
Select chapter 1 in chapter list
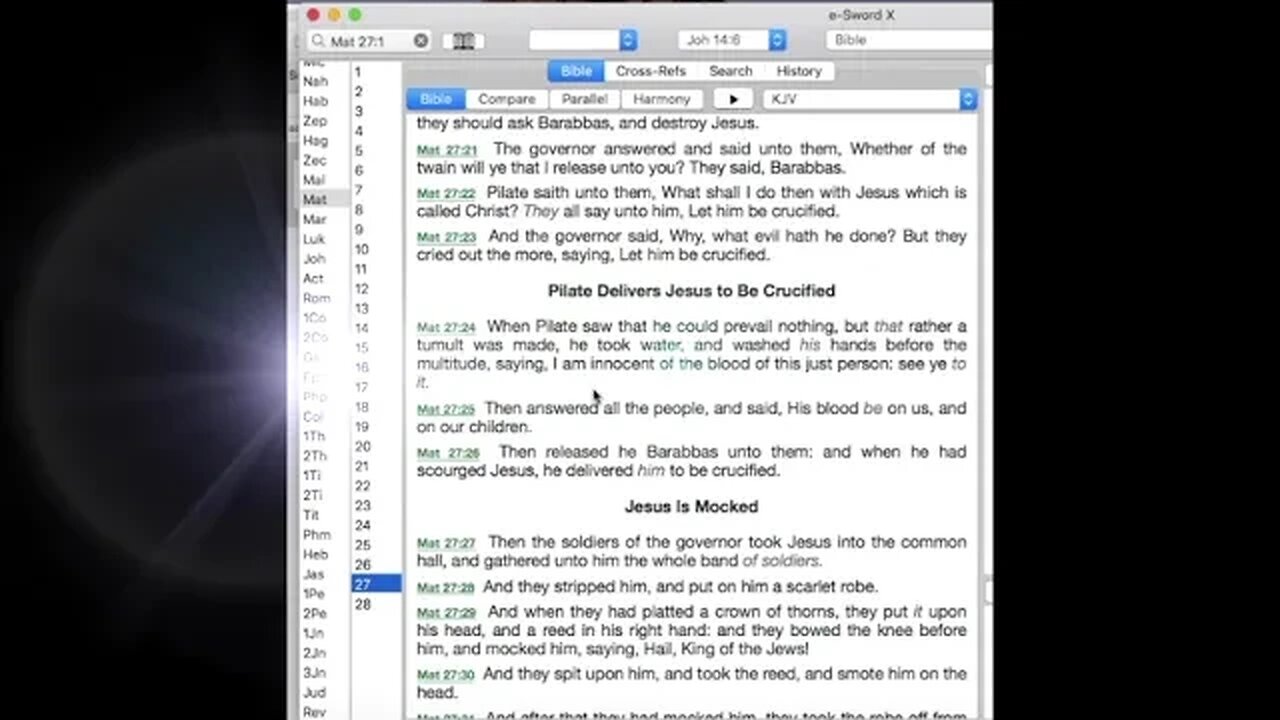coord(358,72)
